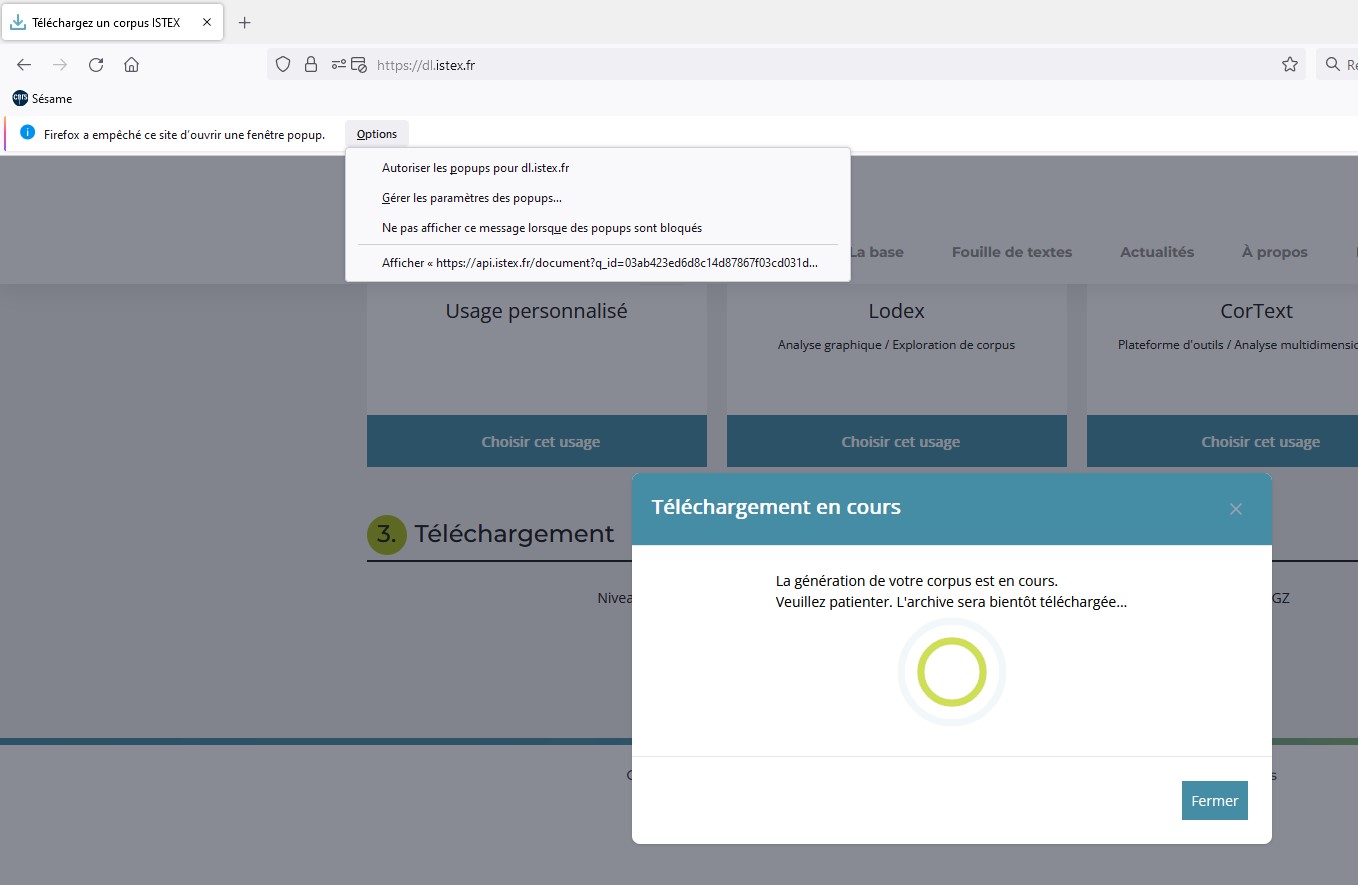Select Autoriser les popups pour dl.istex.fr
Screen dimensions: 1358x885
(475, 168)
